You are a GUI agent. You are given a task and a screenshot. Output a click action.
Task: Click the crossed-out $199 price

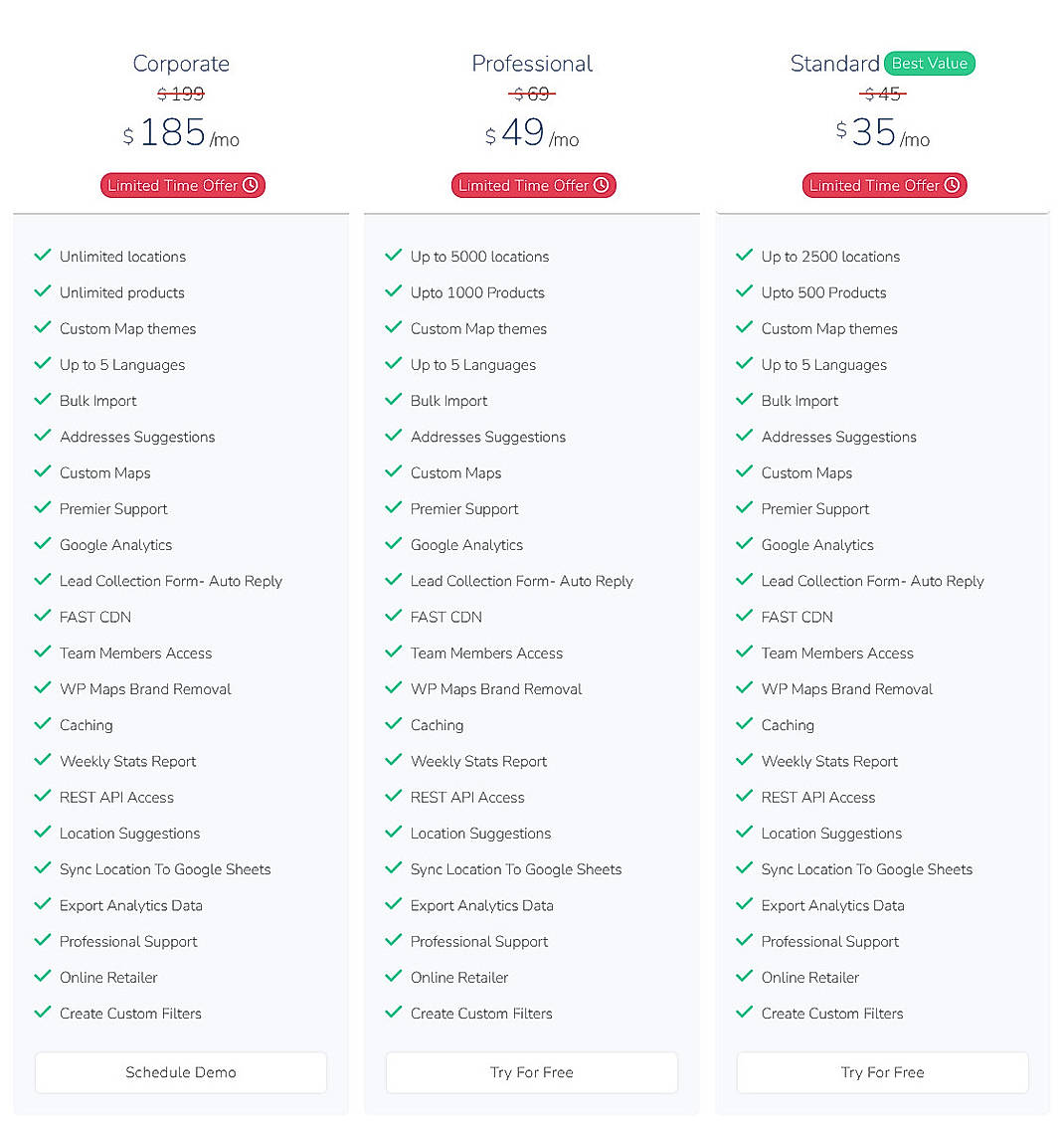tap(182, 94)
